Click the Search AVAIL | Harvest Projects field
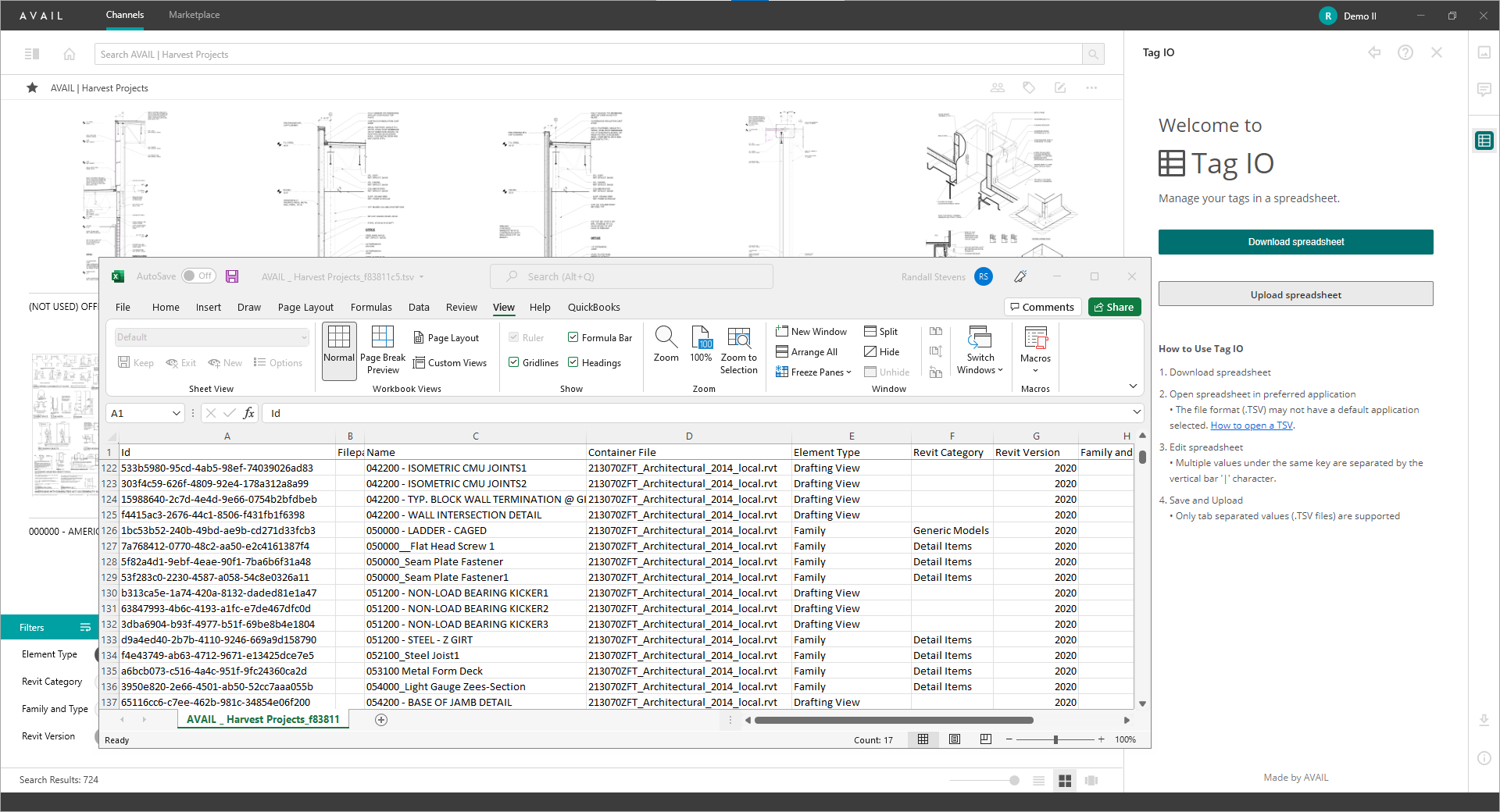This screenshot has width=1500, height=812. pyautogui.click(x=588, y=54)
